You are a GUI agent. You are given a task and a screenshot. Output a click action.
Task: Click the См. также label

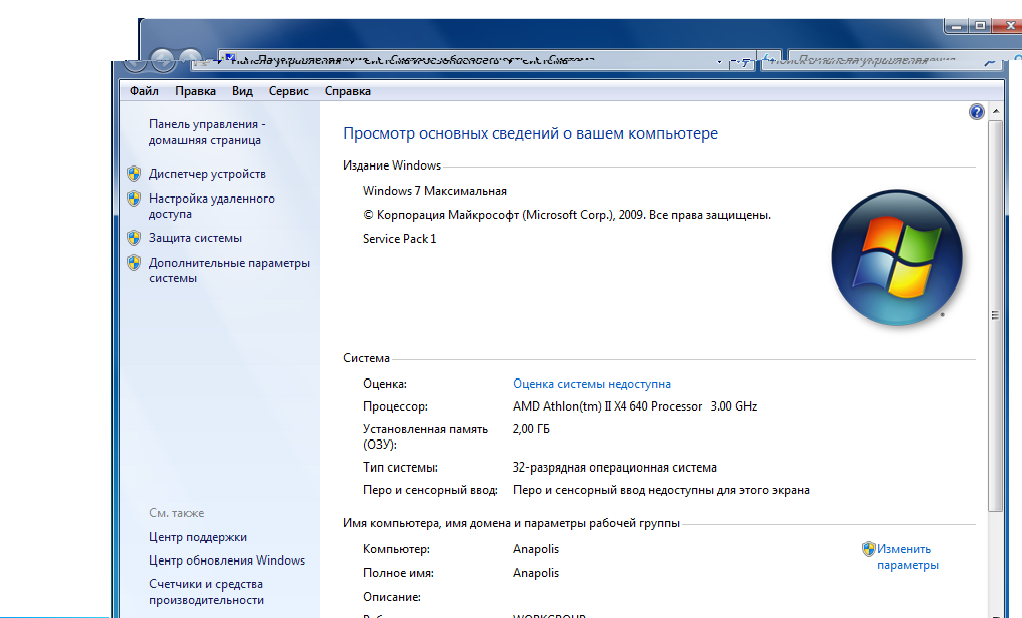tap(177, 513)
